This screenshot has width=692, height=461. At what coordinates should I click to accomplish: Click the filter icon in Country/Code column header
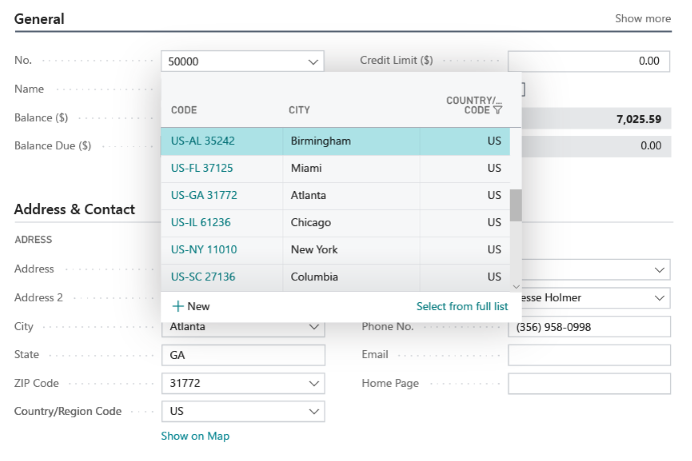498,110
